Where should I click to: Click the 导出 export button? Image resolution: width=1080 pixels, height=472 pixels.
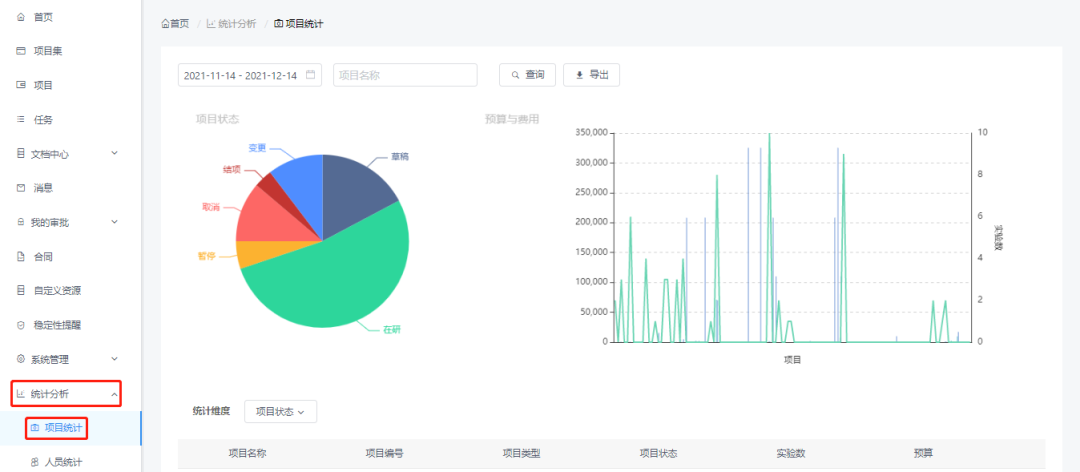tap(591, 75)
